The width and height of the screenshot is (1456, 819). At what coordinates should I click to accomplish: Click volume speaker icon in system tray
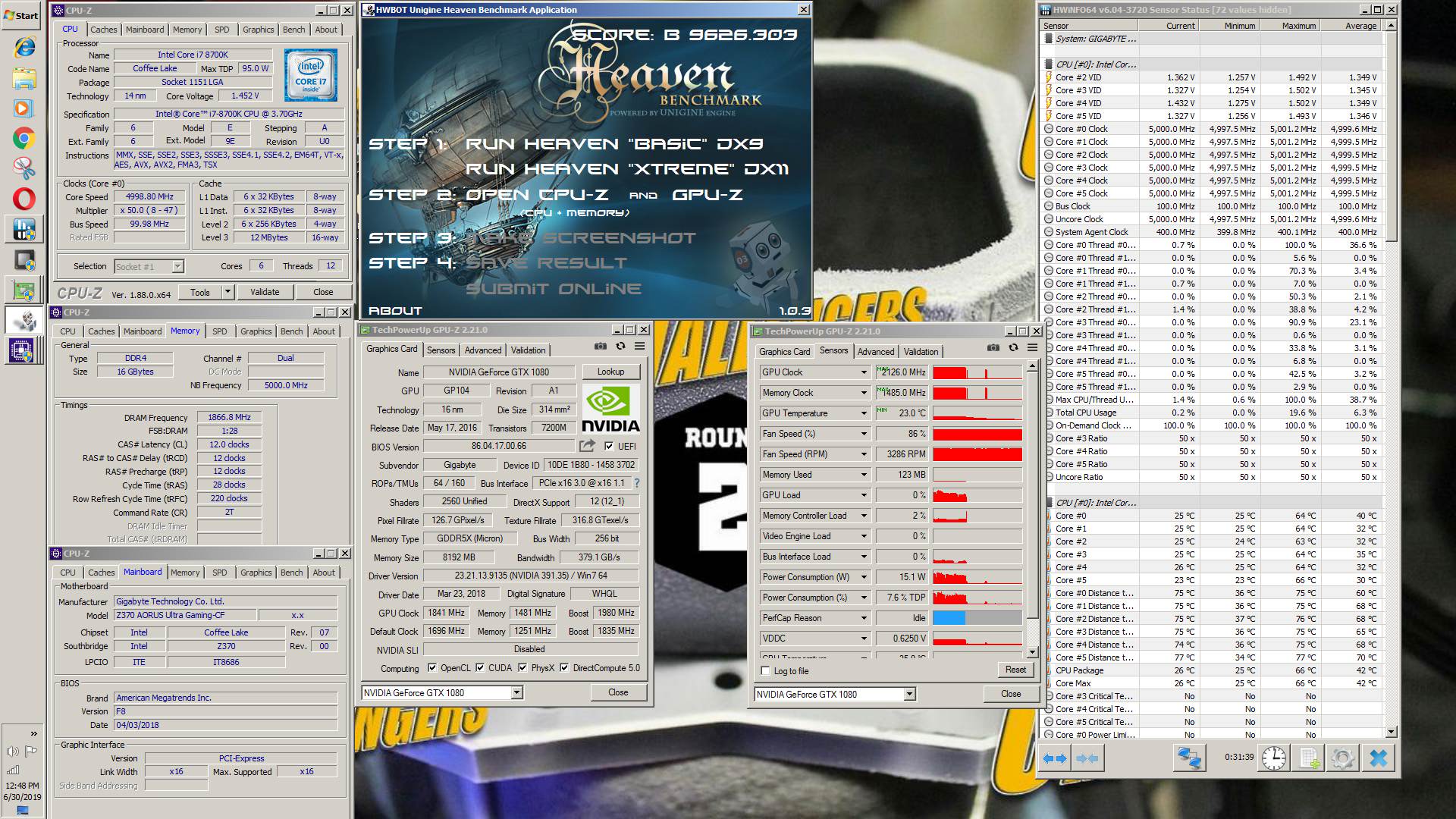pyautogui.click(x=12, y=752)
